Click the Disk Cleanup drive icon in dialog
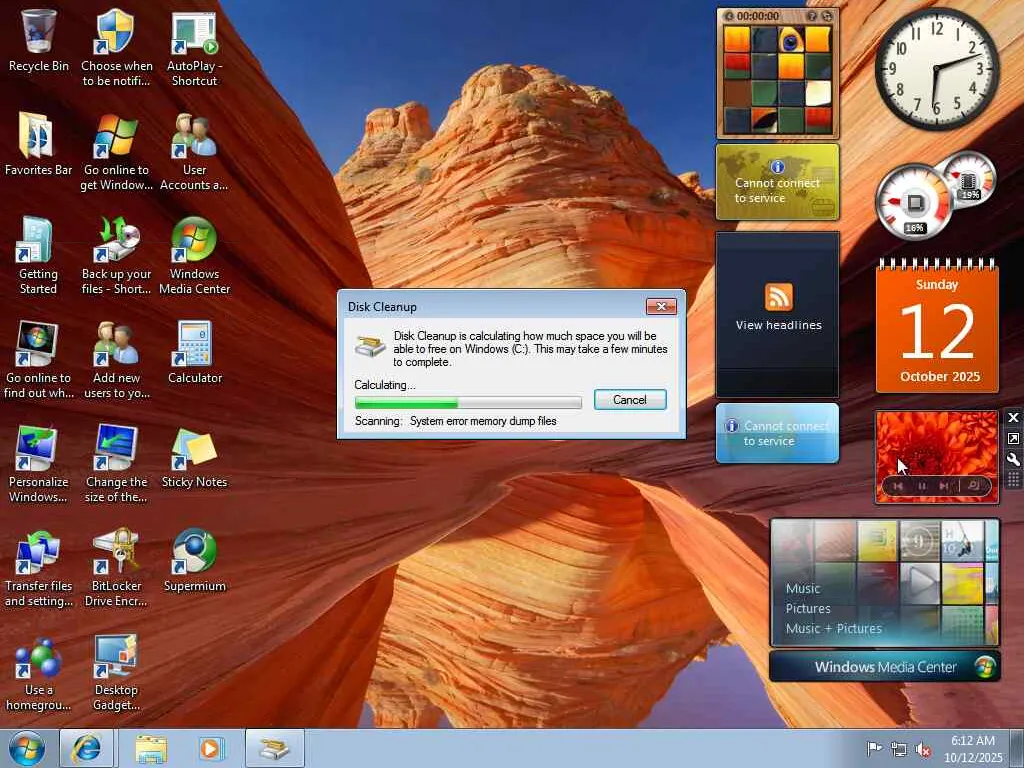This screenshot has width=1024, height=768. click(x=370, y=345)
